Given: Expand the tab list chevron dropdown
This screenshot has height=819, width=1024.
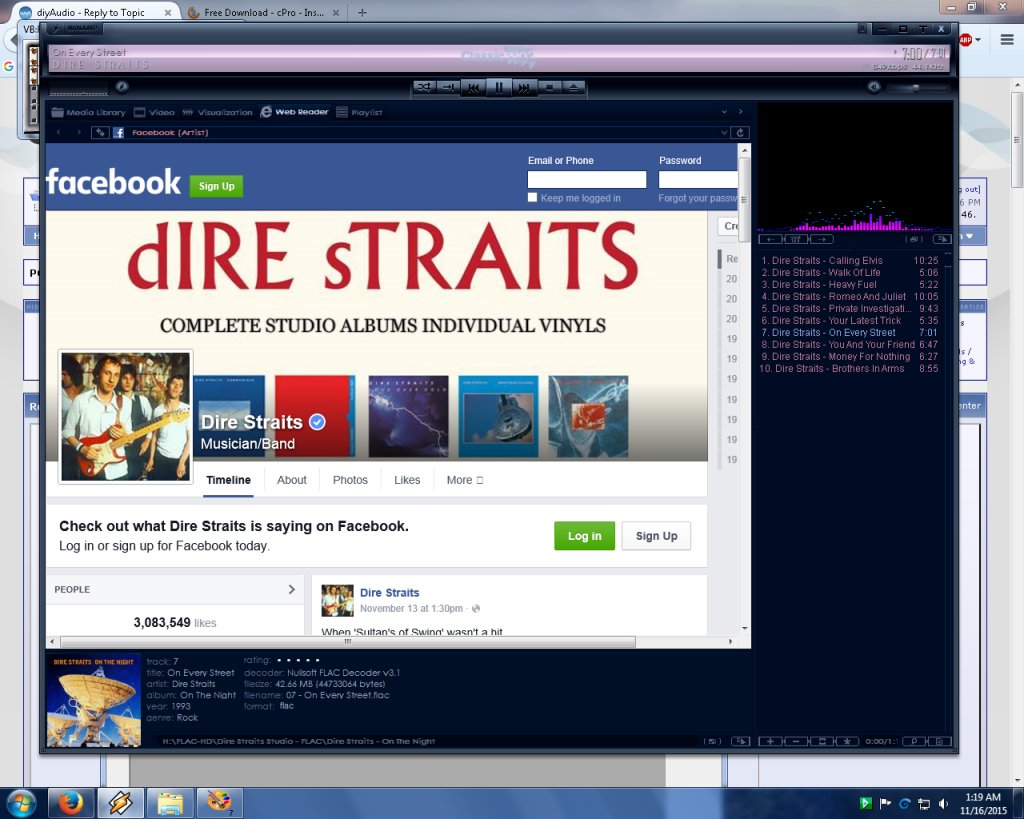Looking at the screenshot, I should click(724, 112).
